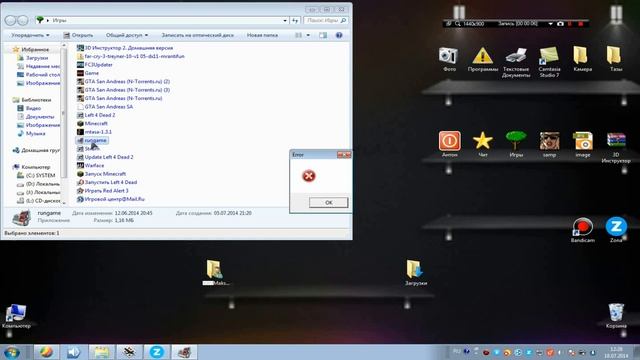The height and width of the screenshot is (360, 640).
Task: Click the Explorer search field
Action: coord(325,20)
